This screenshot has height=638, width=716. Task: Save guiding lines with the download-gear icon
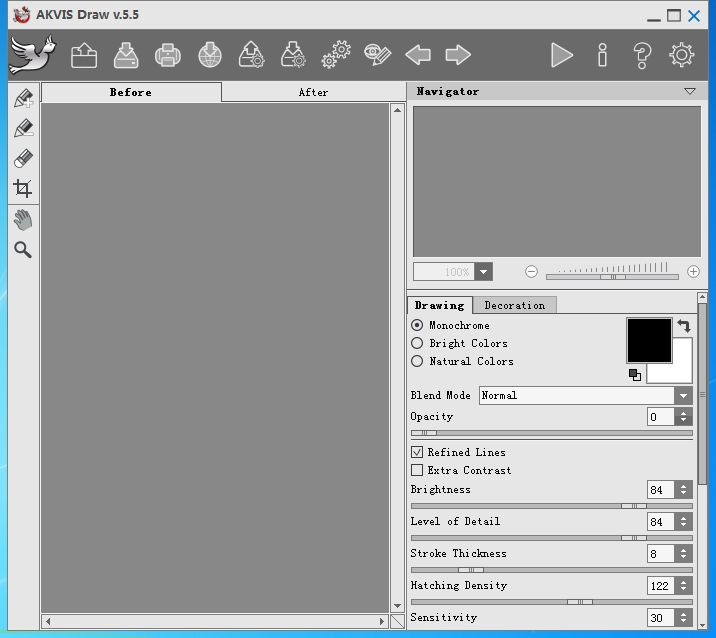coord(293,55)
